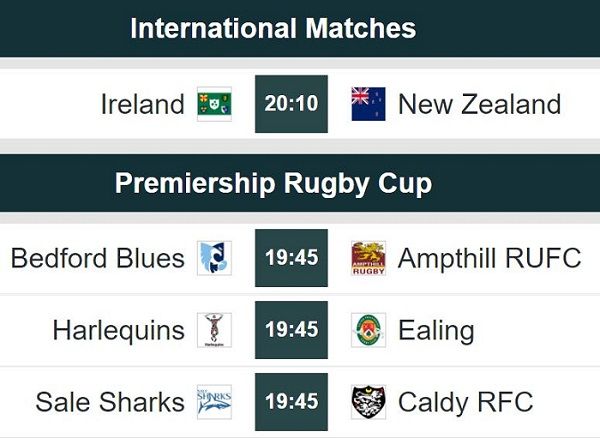Select the 19:45 Sale Sharks kickoff box
This screenshot has height=438, width=600.
292,402
